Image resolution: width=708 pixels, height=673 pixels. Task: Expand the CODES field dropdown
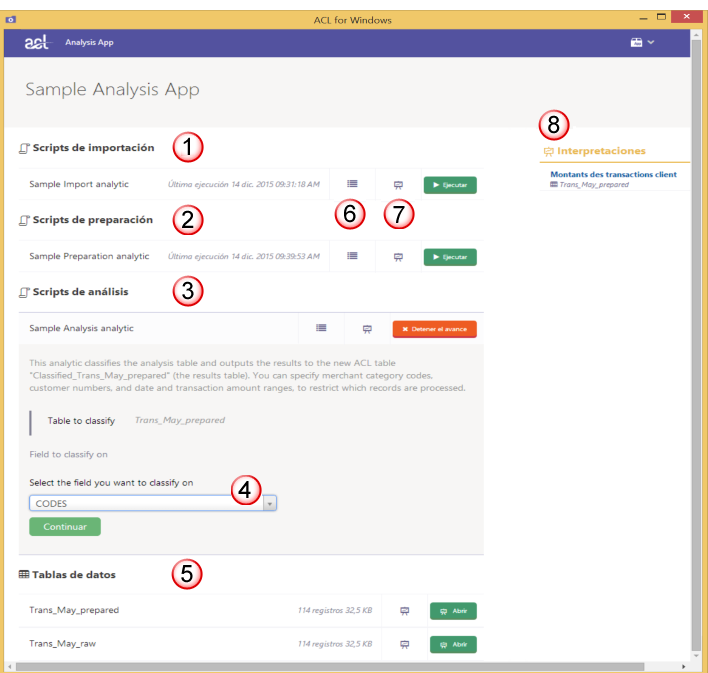pos(269,504)
